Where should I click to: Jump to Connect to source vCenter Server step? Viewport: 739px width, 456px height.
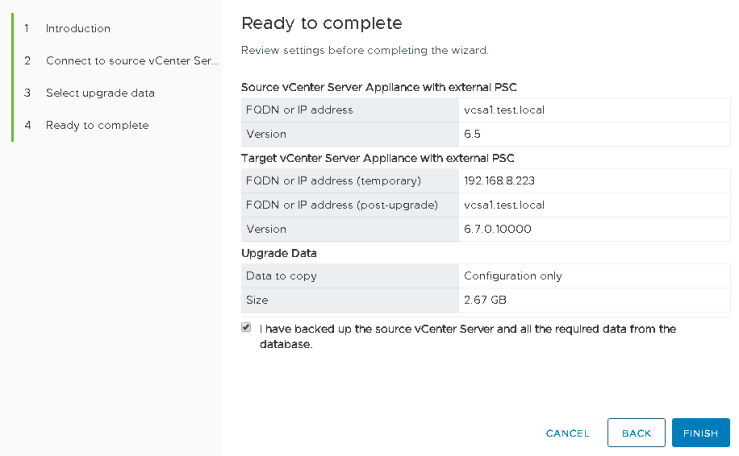131,61
